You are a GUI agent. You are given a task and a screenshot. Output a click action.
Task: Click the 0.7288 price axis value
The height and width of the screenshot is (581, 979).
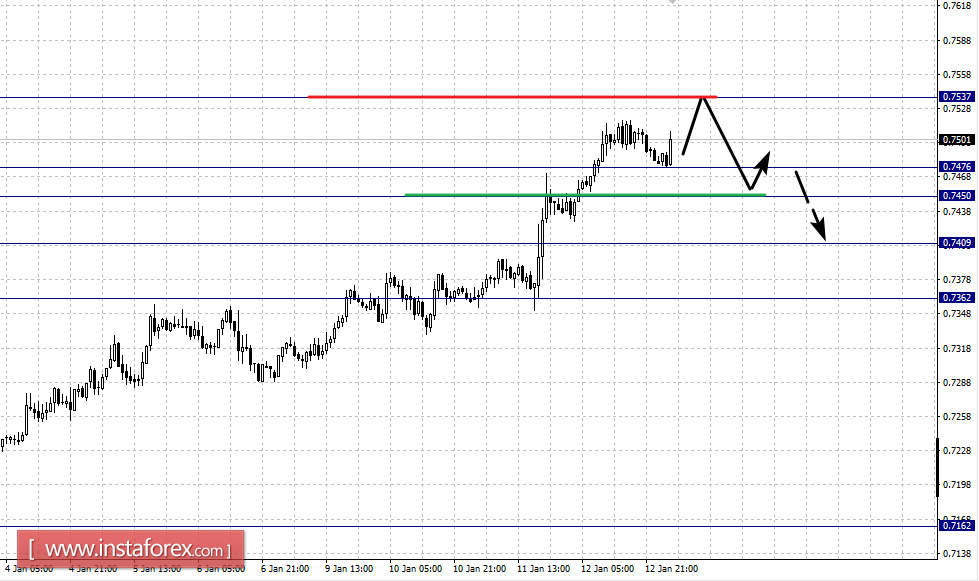[957, 383]
